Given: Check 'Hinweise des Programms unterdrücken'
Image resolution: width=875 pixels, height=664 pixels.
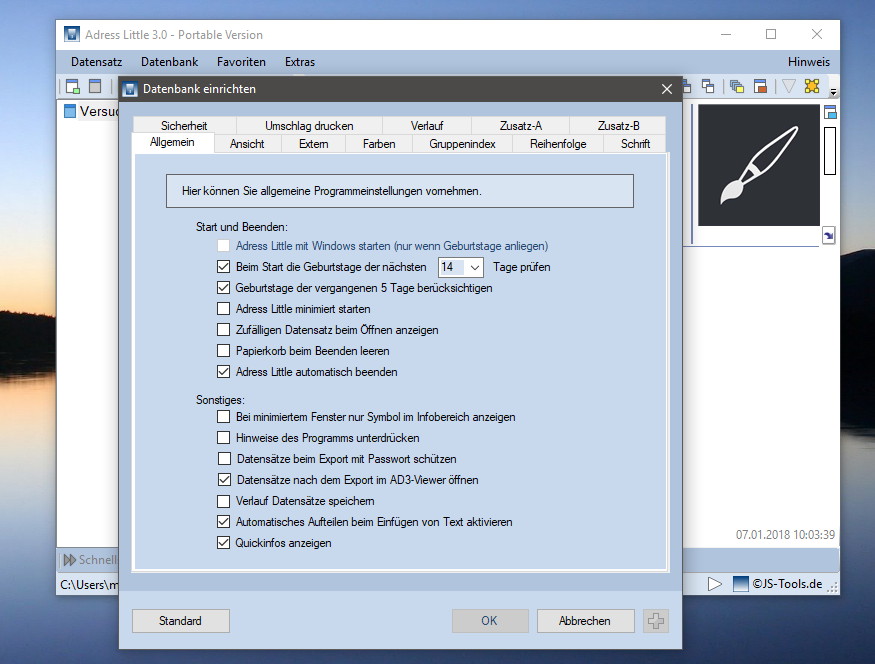Looking at the screenshot, I should pyautogui.click(x=223, y=438).
